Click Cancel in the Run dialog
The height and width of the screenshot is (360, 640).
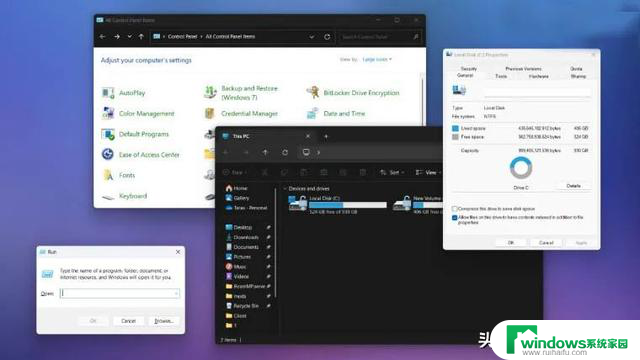pos(128,321)
